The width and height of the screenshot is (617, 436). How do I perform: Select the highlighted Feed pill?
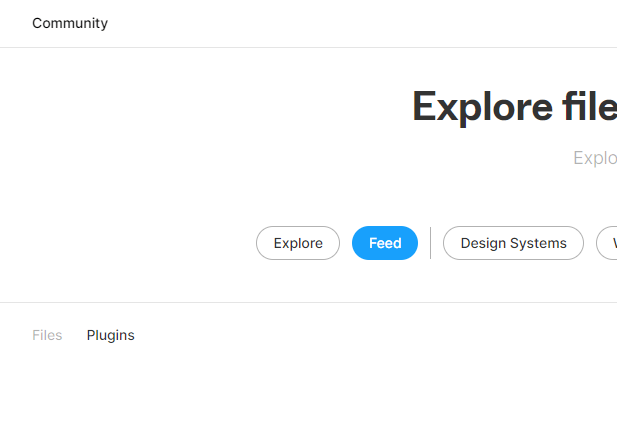coord(385,243)
